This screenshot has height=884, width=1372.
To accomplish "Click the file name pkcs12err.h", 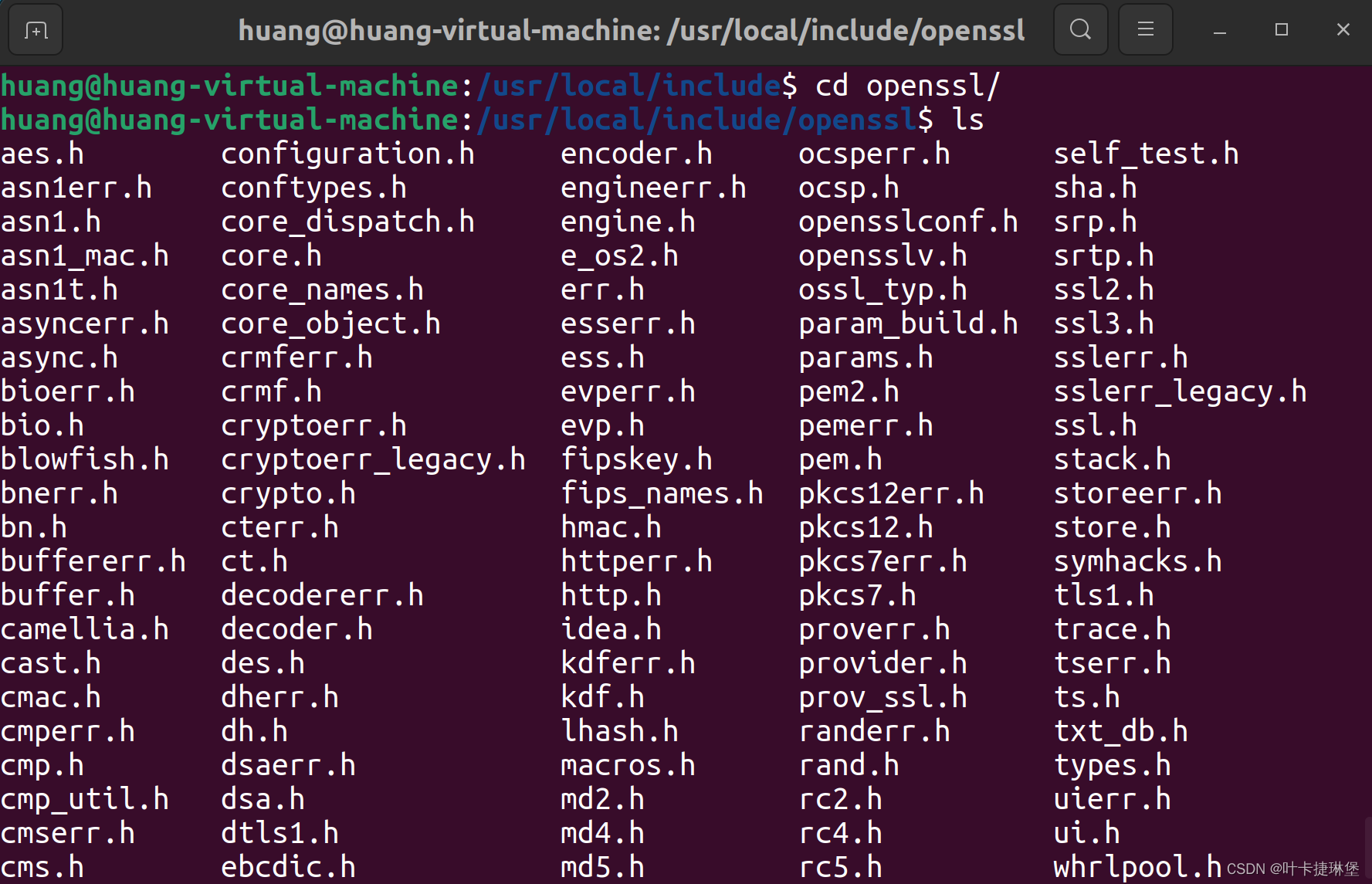I will click(x=892, y=493).
